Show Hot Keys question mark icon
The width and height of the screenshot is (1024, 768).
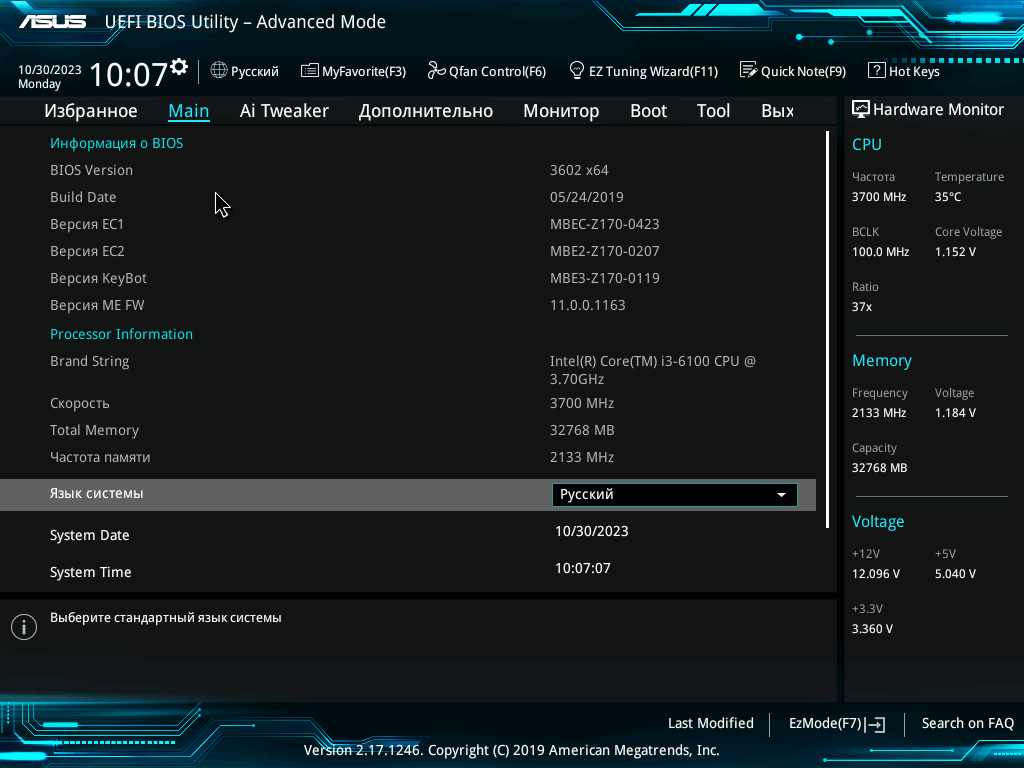point(876,70)
